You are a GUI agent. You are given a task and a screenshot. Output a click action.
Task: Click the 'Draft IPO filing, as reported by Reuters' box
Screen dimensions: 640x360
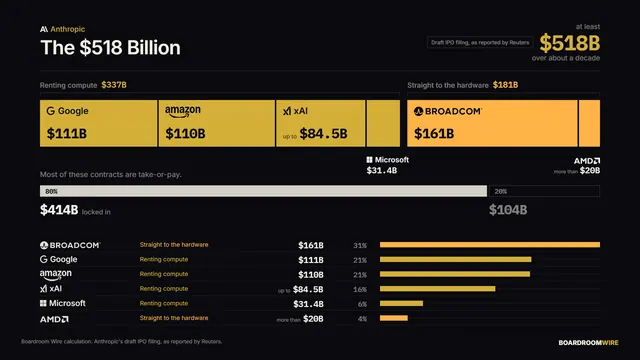coord(480,42)
